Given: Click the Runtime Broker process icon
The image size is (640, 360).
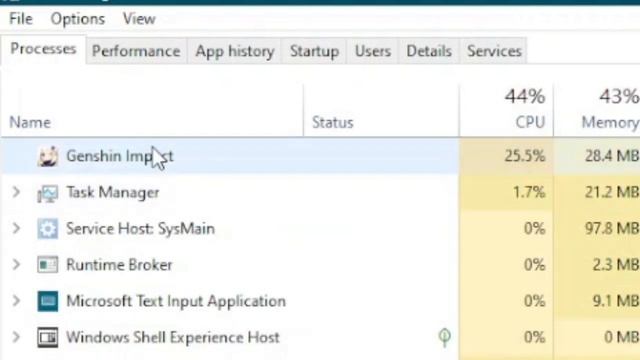Looking at the screenshot, I should 48,265.
